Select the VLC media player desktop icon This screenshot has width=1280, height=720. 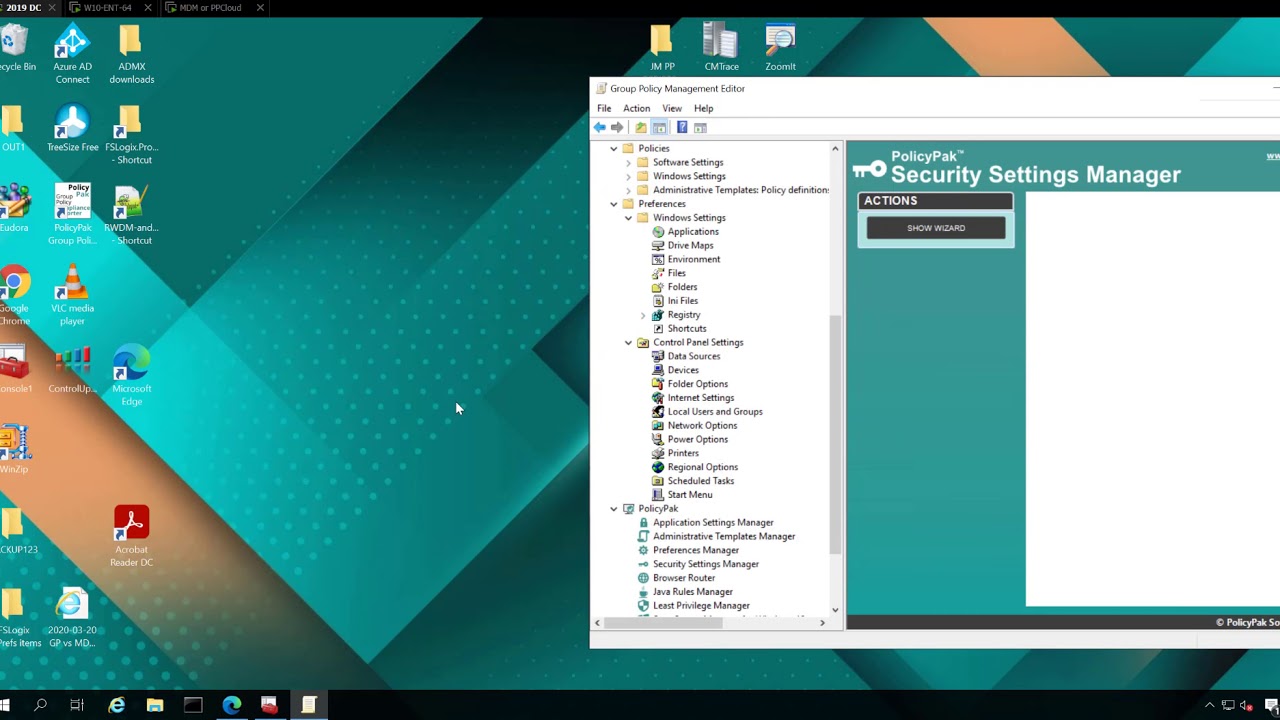coord(72,295)
